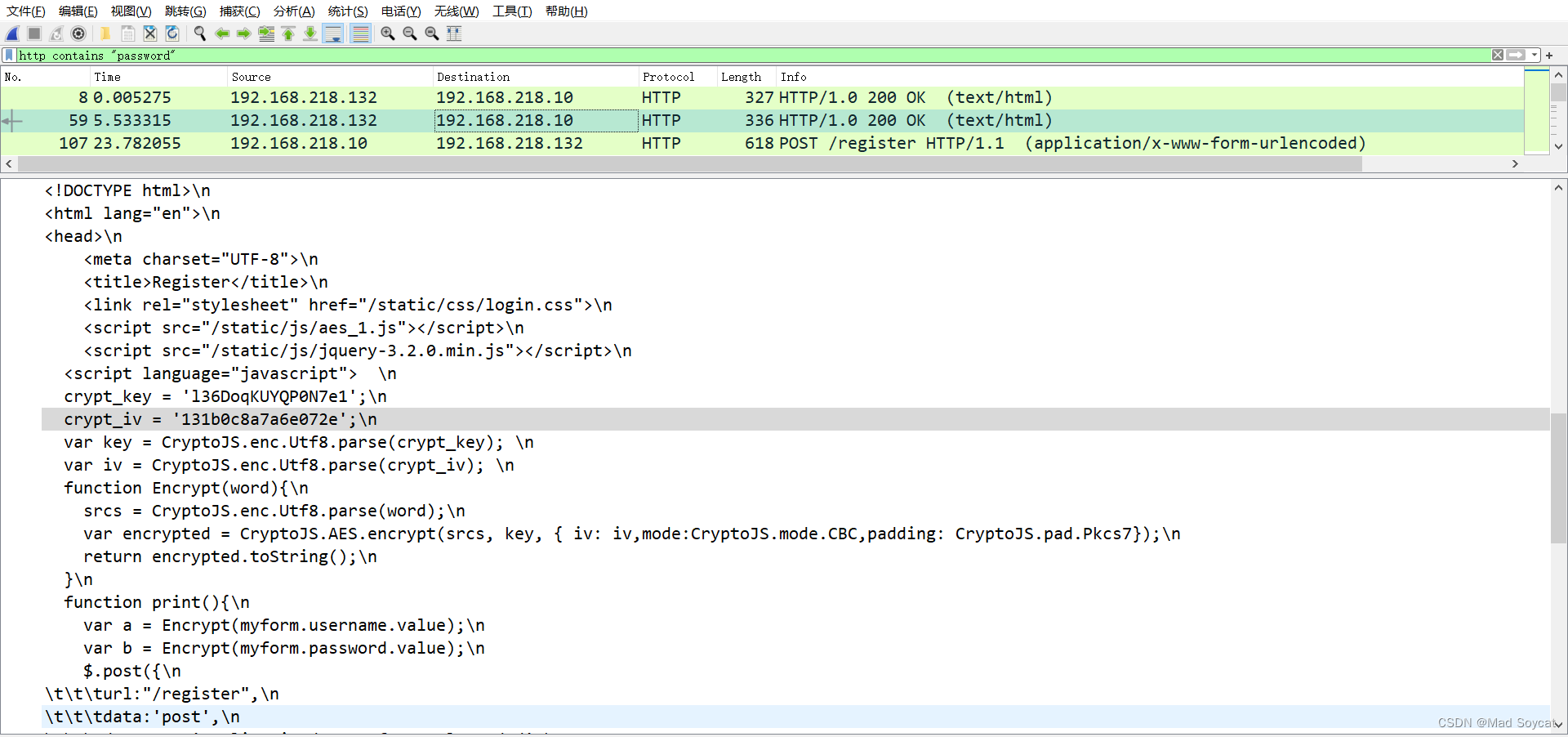Toggle packet list colorization
Image resolution: width=1568 pixels, height=737 pixels.
coord(360,33)
